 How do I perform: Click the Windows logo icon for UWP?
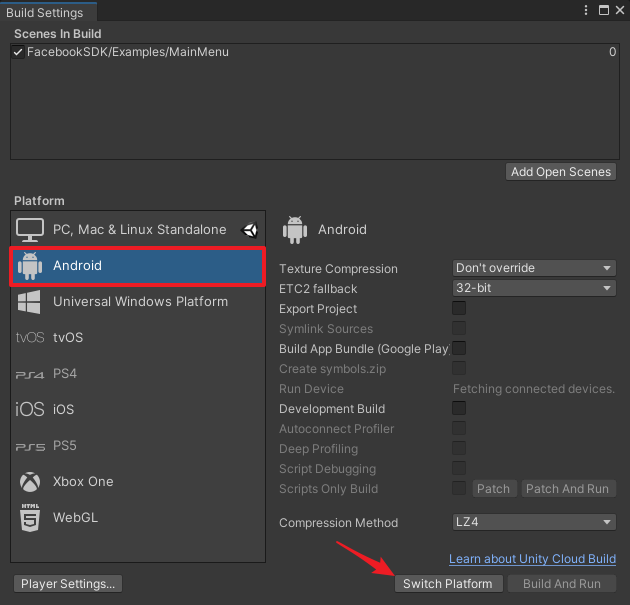[29, 302]
